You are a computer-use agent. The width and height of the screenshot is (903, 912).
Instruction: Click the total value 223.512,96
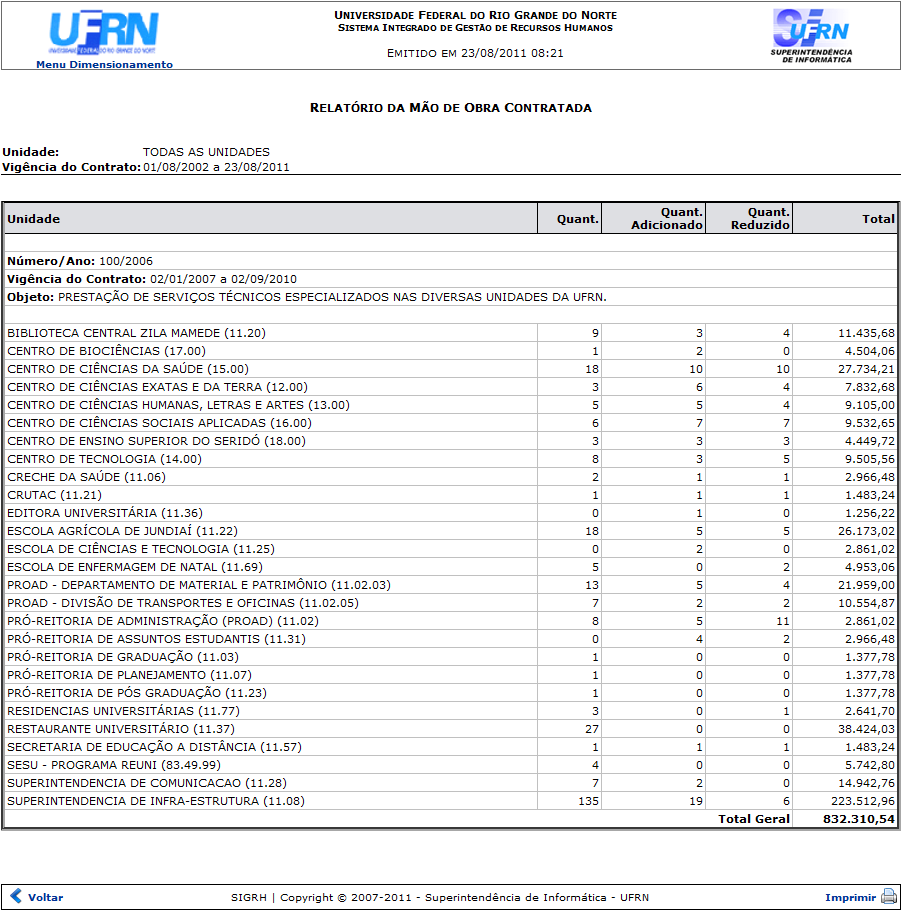click(862, 801)
